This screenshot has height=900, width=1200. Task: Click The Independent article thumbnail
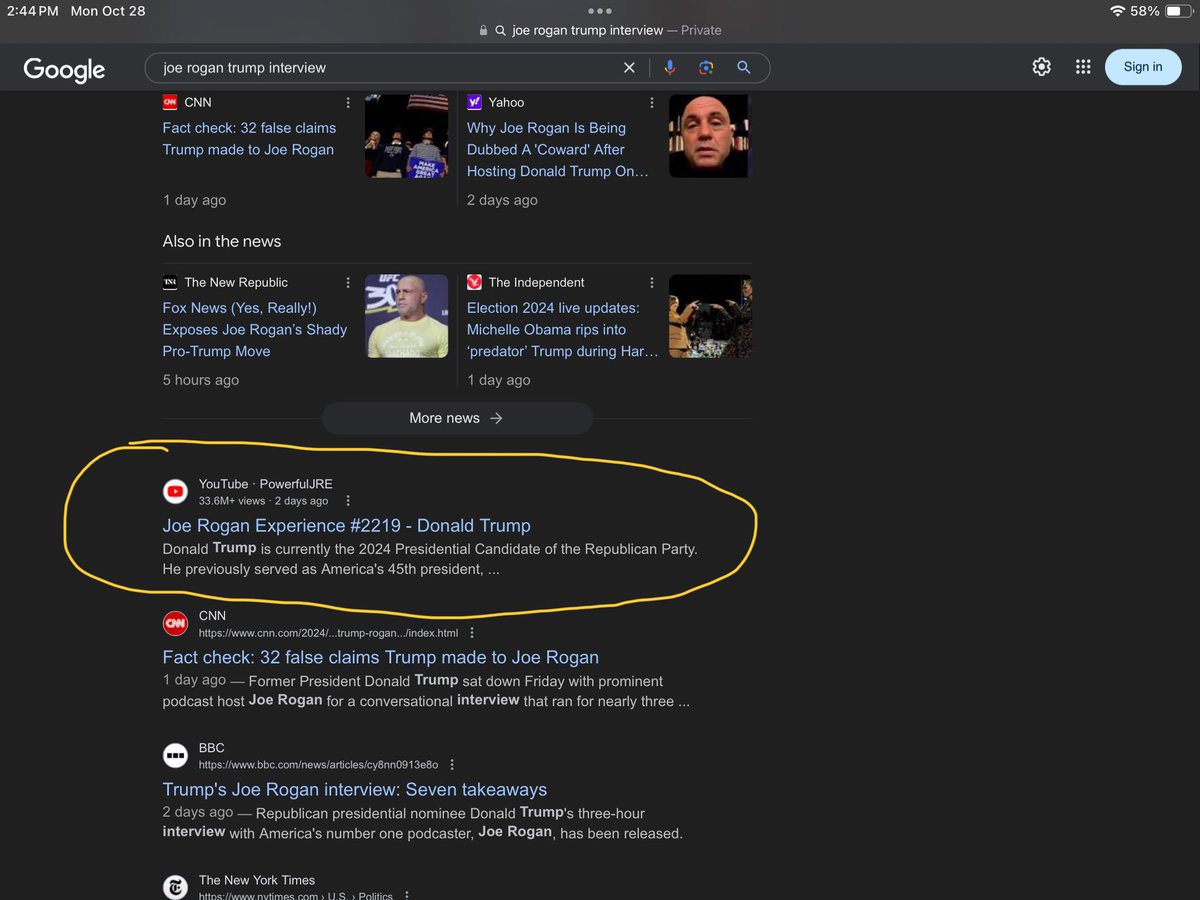710,316
